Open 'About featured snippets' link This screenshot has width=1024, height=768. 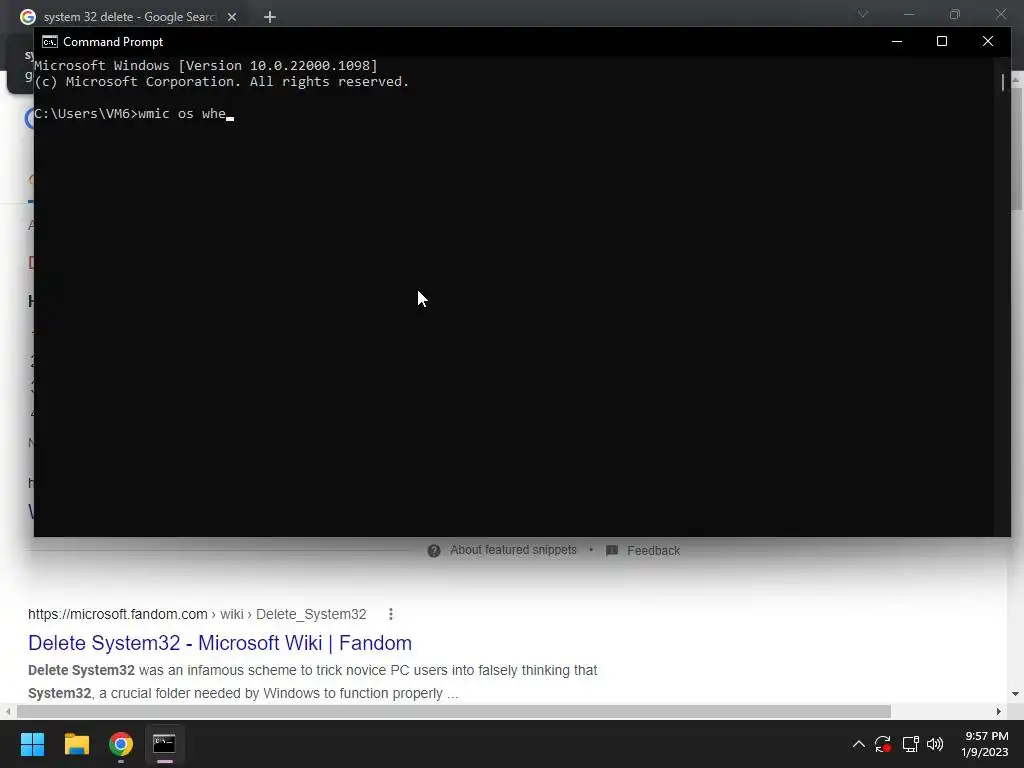513,550
